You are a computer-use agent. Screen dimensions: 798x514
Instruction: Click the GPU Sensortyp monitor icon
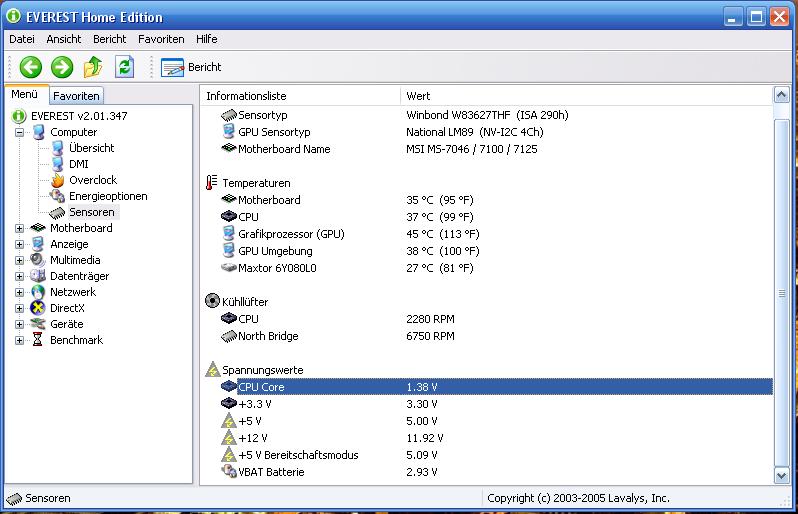coord(229,132)
